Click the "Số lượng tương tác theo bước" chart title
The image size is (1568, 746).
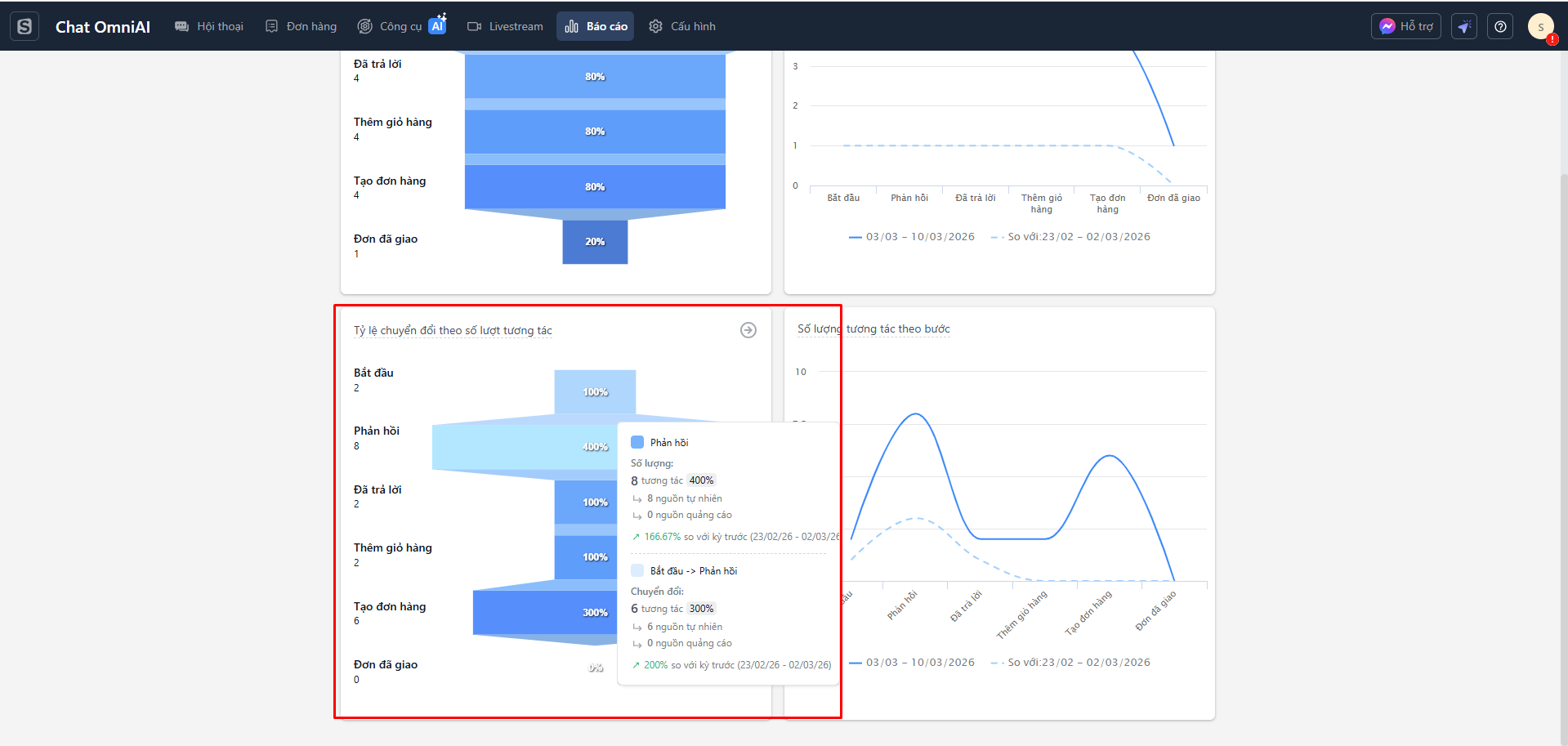tap(873, 328)
